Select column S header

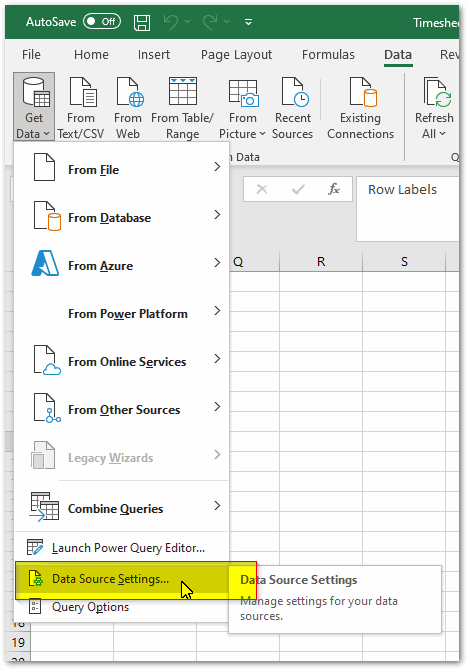pos(404,262)
